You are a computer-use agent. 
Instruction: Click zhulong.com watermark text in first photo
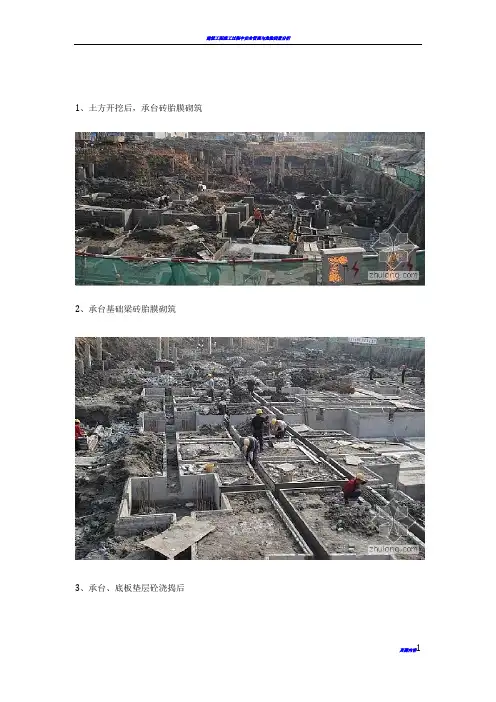click(393, 275)
